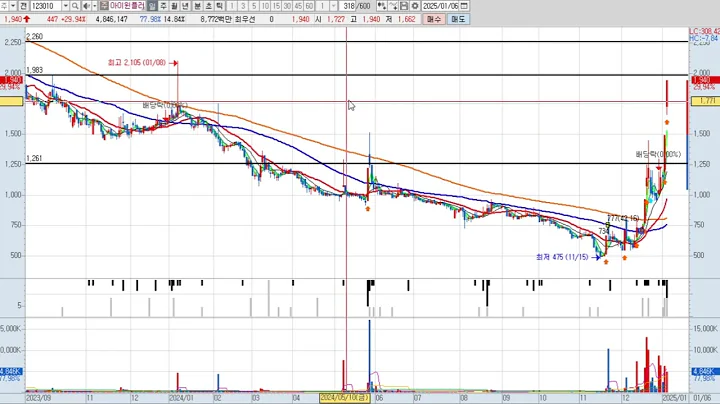Click the highlighted date 2024/05/10(금) on time axis
The width and height of the screenshot is (720, 404).
tap(345, 398)
